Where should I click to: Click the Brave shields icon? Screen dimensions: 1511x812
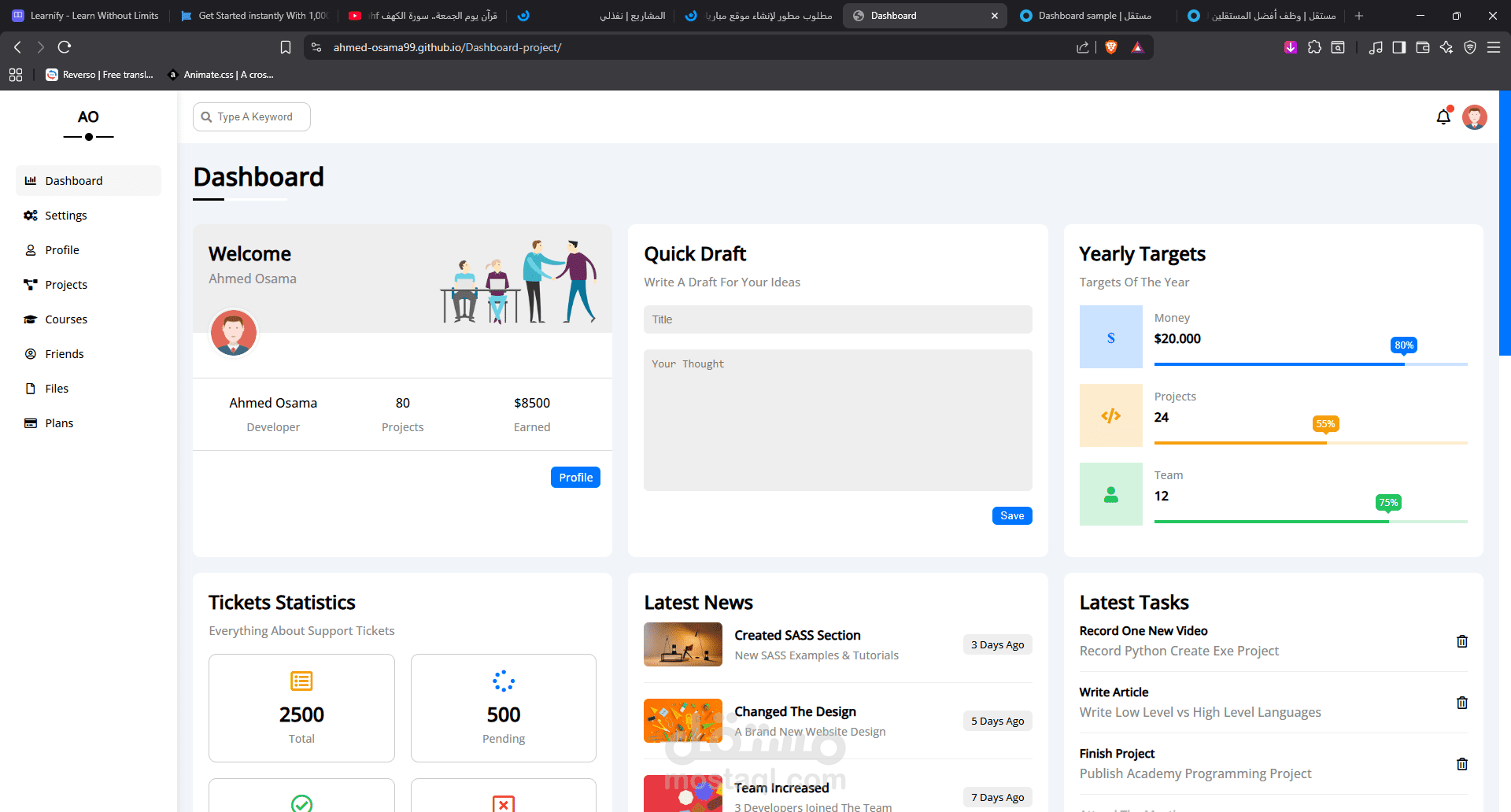tap(1111, 47)
